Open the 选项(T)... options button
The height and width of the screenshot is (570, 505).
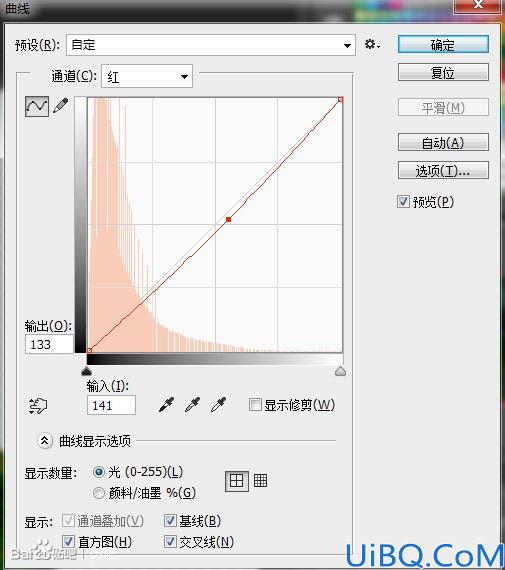(443, 170)
